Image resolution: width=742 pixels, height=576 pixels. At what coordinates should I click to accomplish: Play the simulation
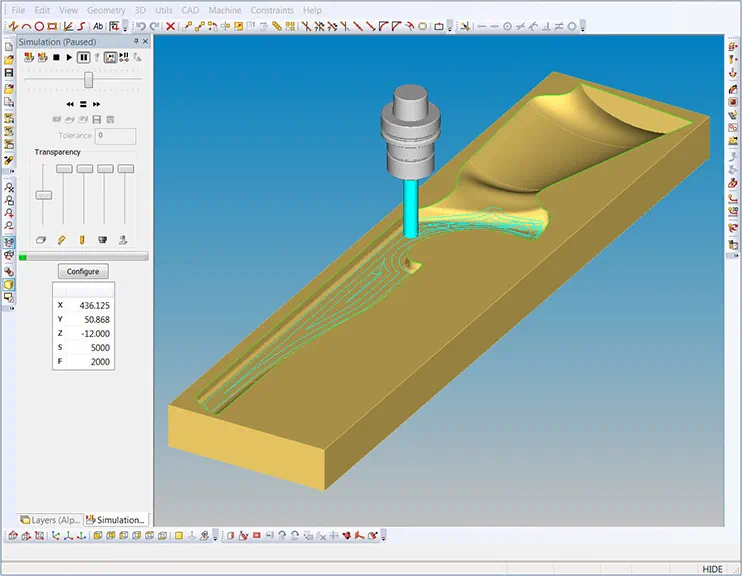click(x=69, y=57)
